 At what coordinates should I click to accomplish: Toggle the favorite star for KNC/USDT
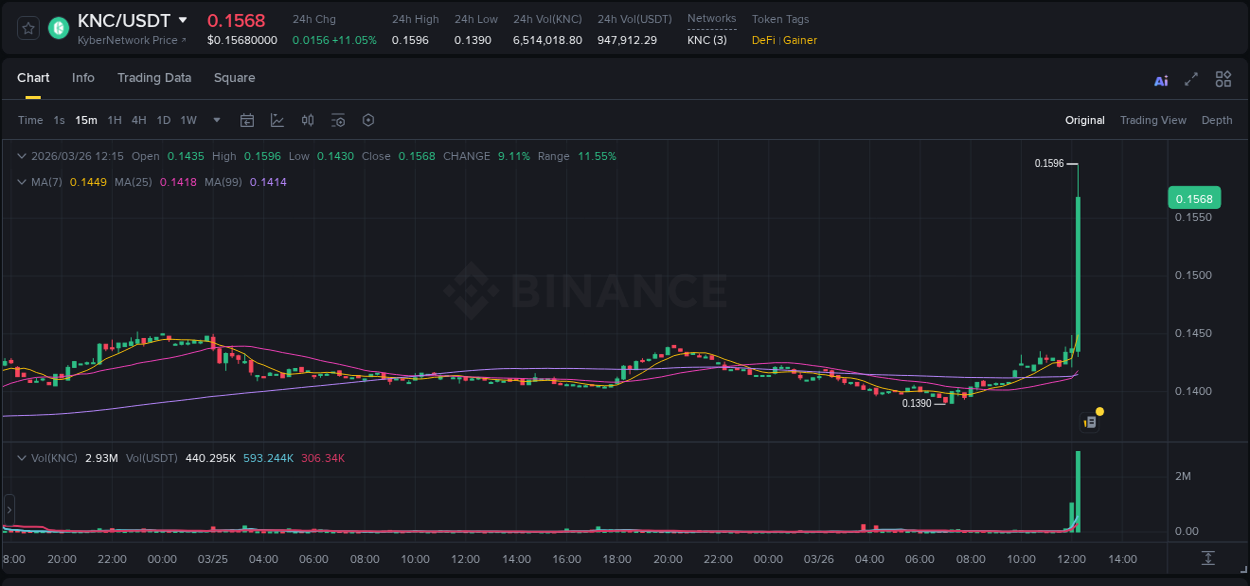click(x=27, y=28)
